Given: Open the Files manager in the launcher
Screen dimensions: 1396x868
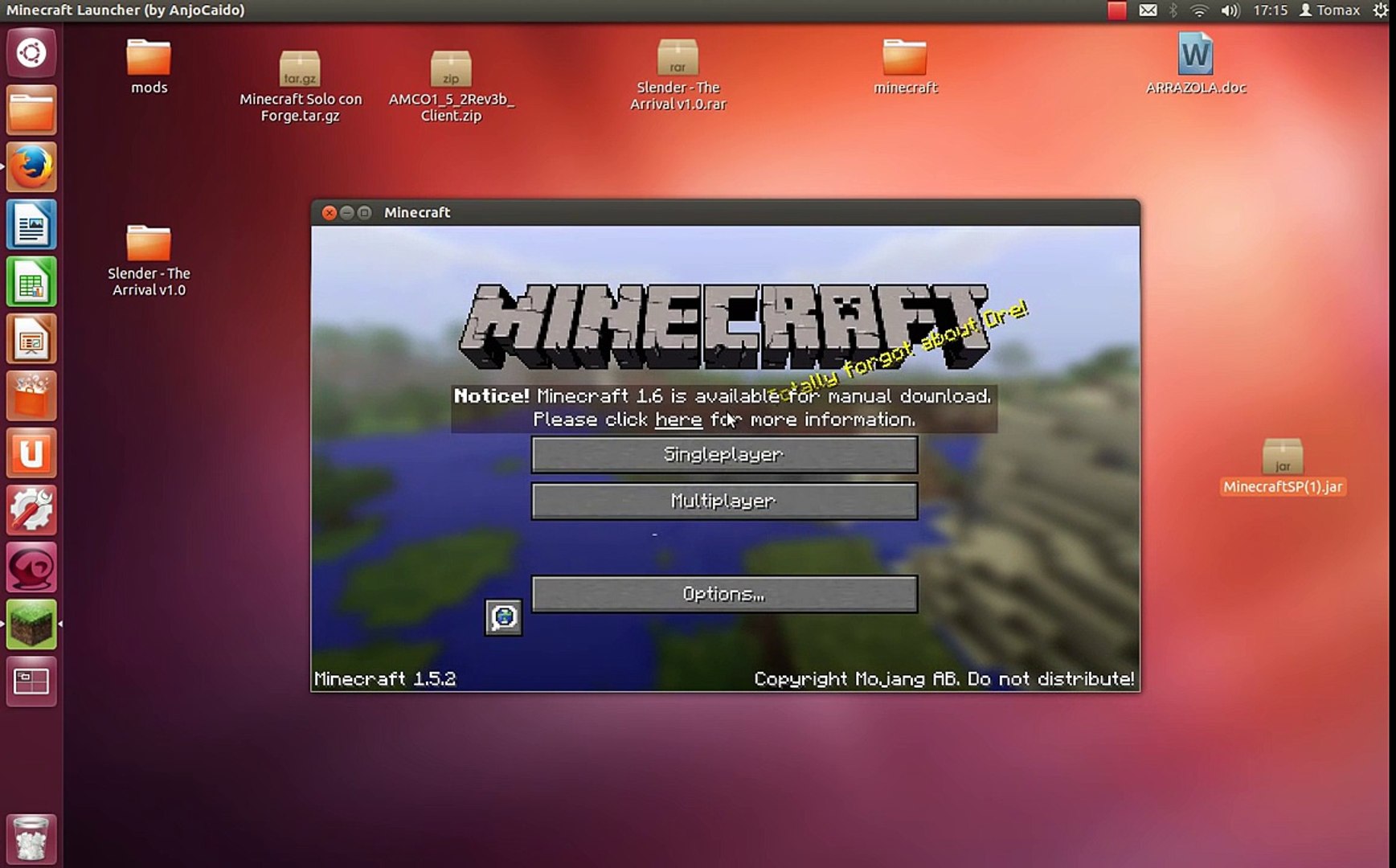Looking at the screenshot, I should tap(31, 110).
